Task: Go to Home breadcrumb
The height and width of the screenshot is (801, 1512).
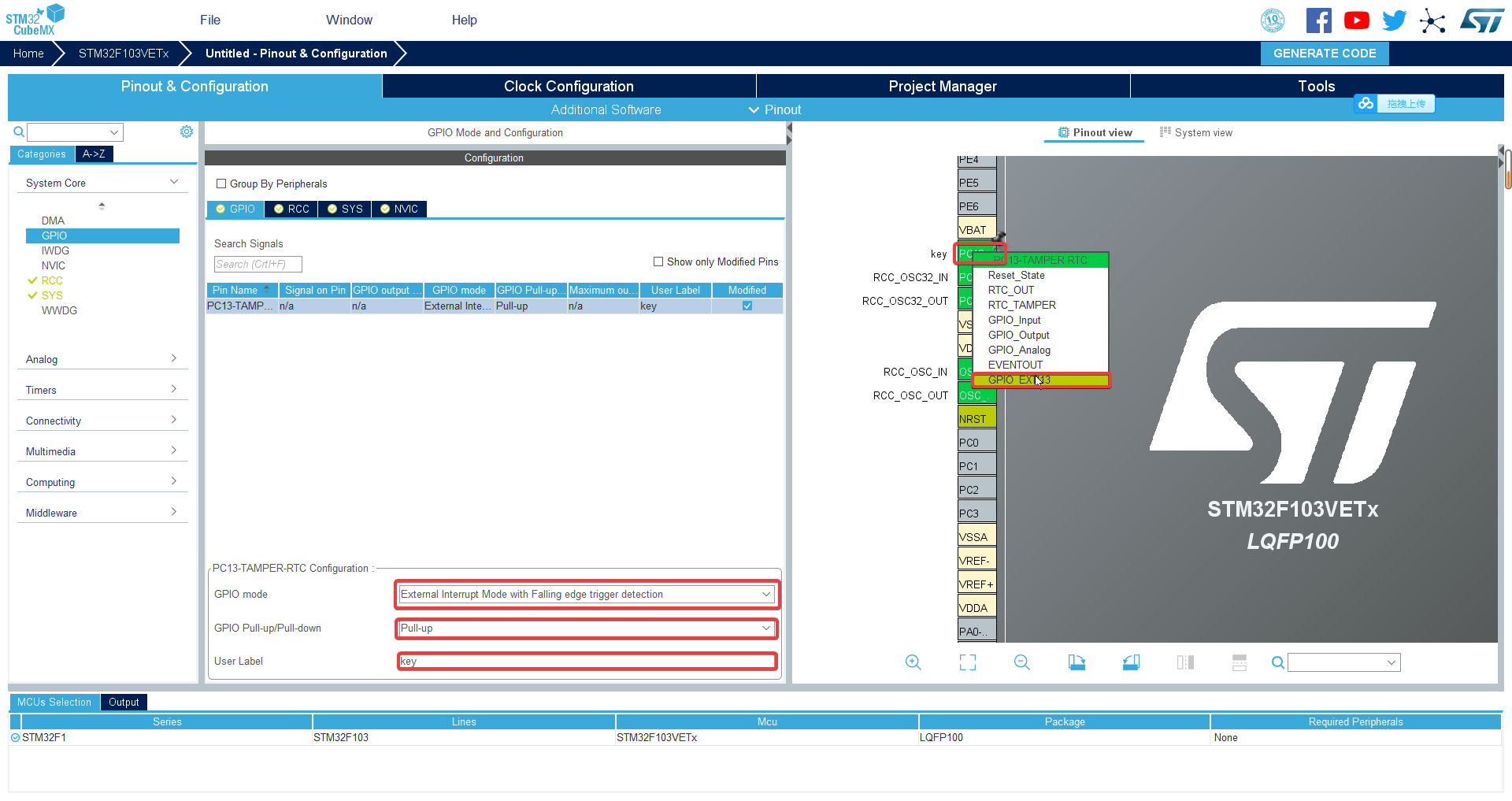Action: pyautogui.click(x=28, y=54)
